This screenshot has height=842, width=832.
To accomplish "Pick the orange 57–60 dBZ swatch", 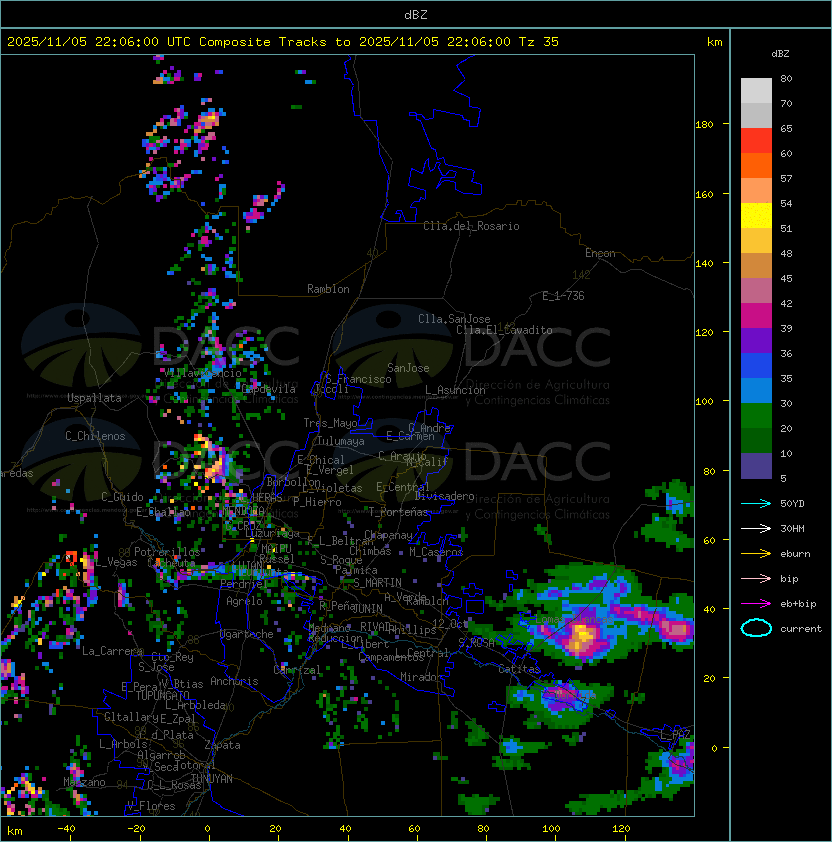I will point(756,165).
